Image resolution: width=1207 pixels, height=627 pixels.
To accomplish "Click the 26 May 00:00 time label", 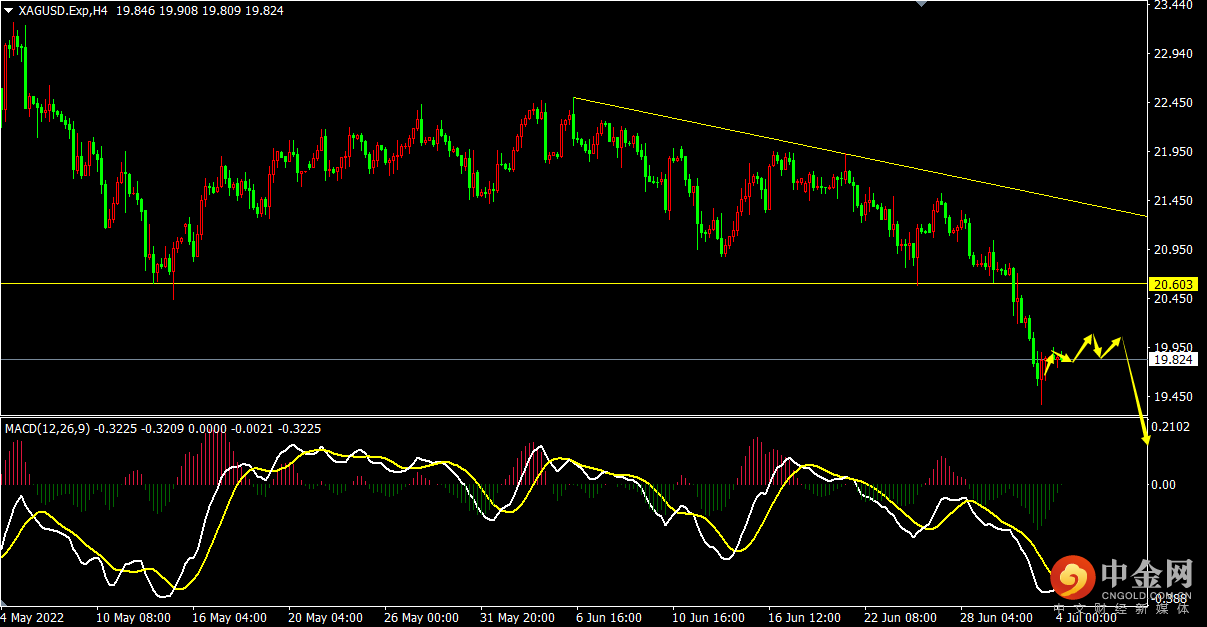I will pyautogui.click(x=421, y=618).
